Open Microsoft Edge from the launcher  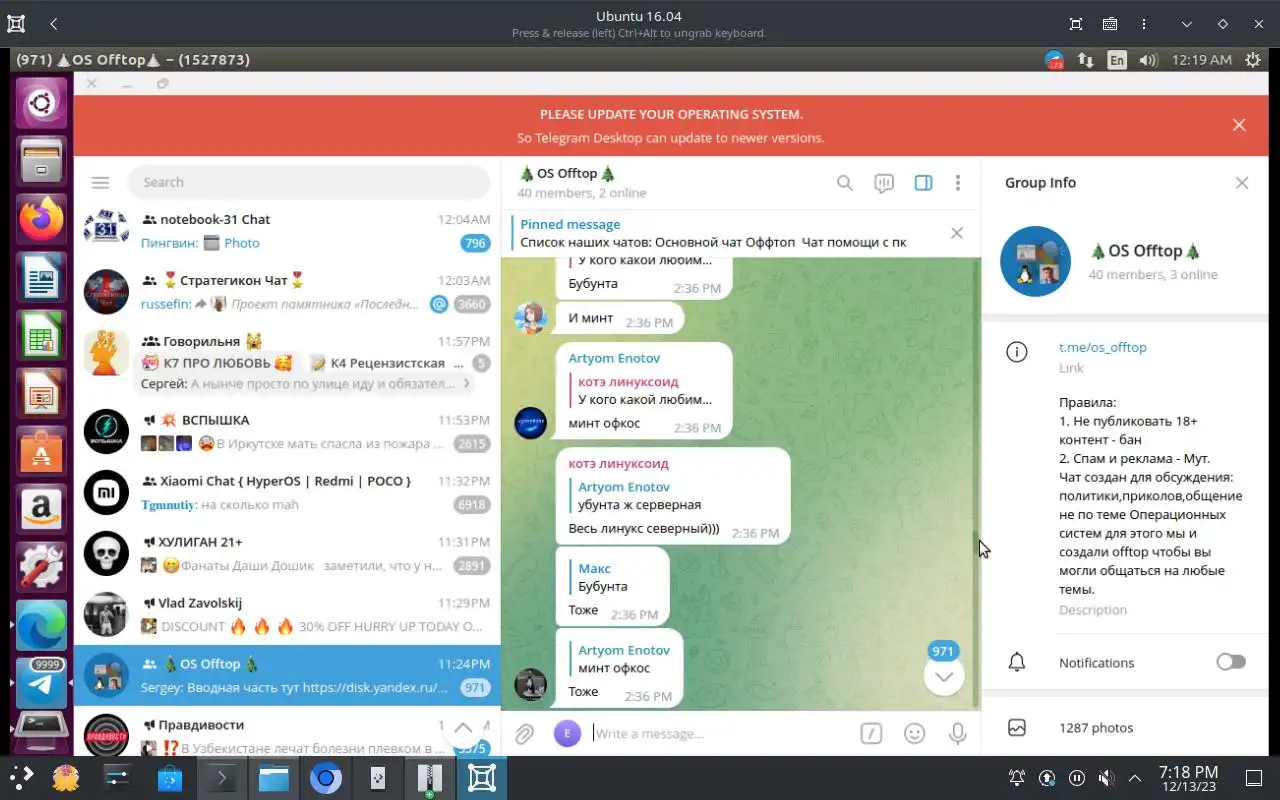coord(41,625)
